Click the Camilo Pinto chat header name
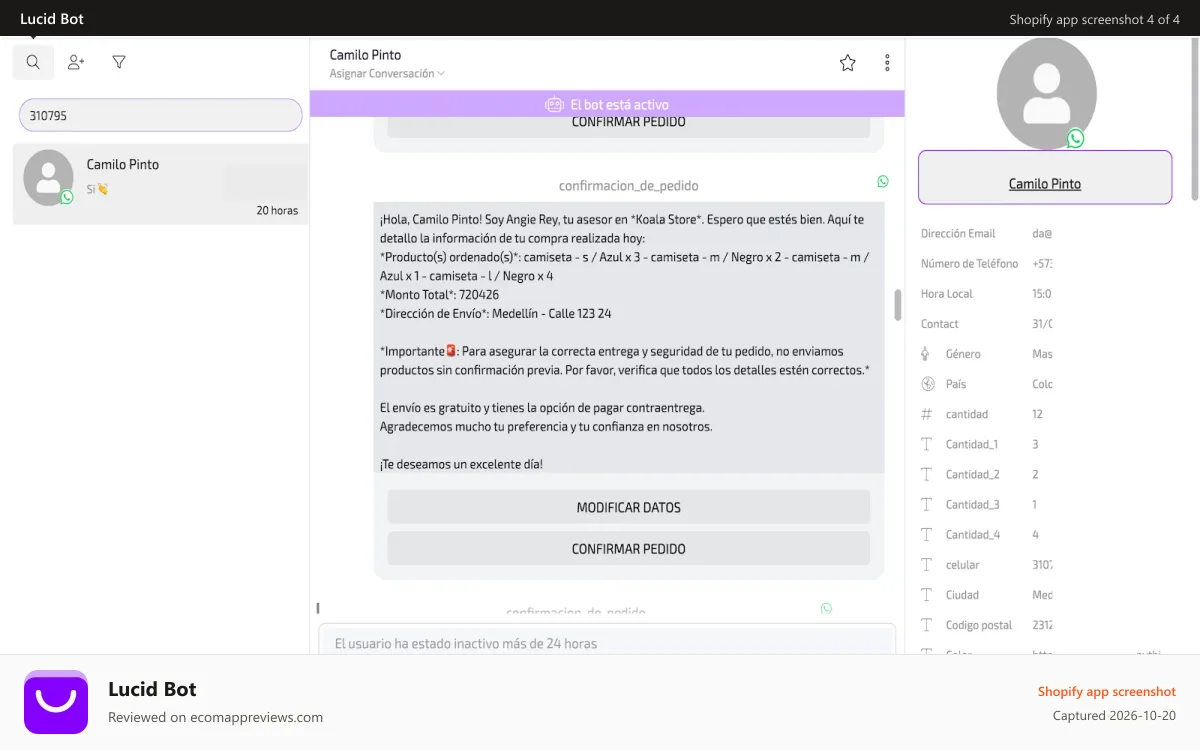This screenshot has width=1200, height=750. tap(365, 55)
